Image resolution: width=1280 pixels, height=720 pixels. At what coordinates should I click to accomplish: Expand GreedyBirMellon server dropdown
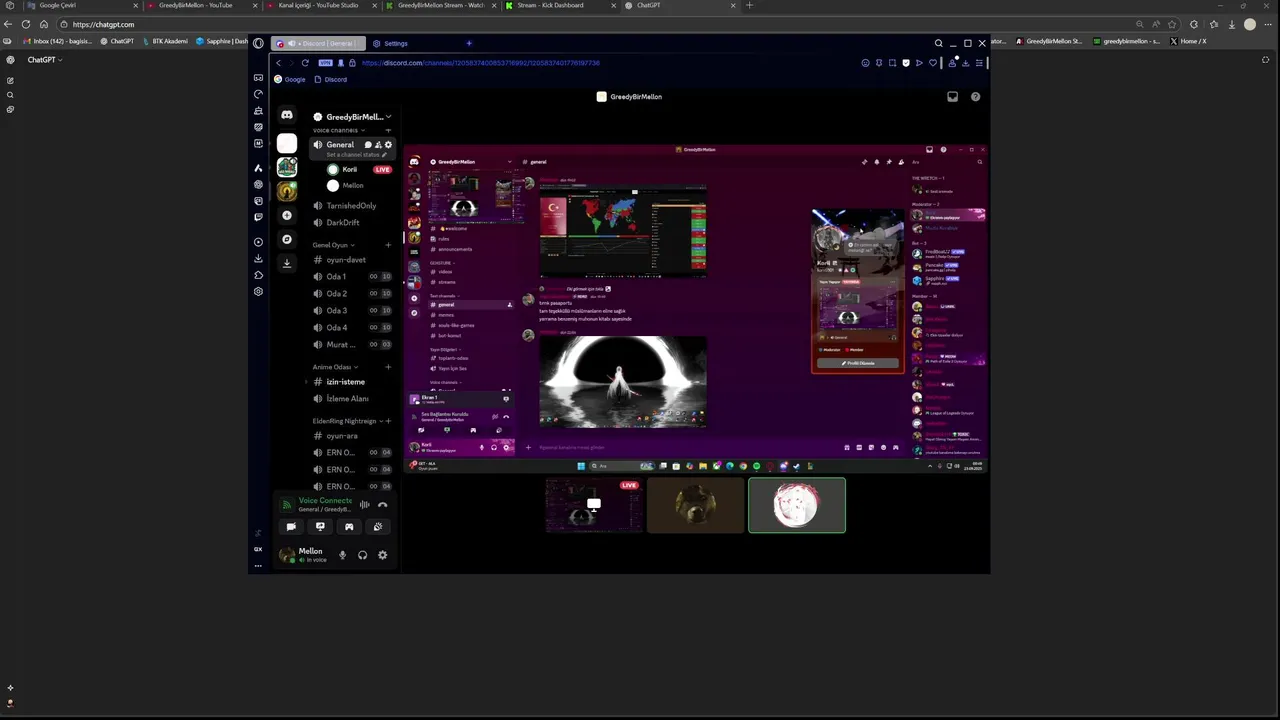click(388, 117)
